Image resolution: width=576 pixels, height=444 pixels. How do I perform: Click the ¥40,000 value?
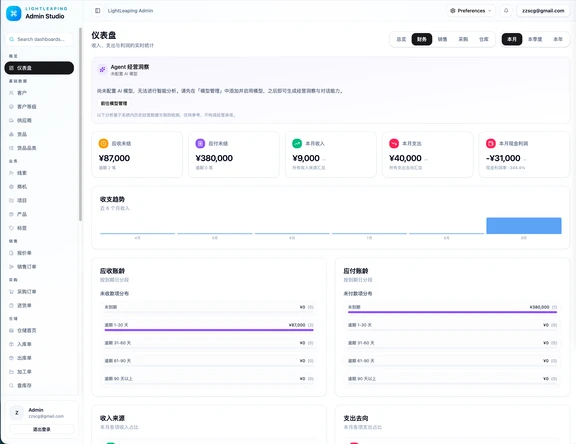(x=405, y=158)
